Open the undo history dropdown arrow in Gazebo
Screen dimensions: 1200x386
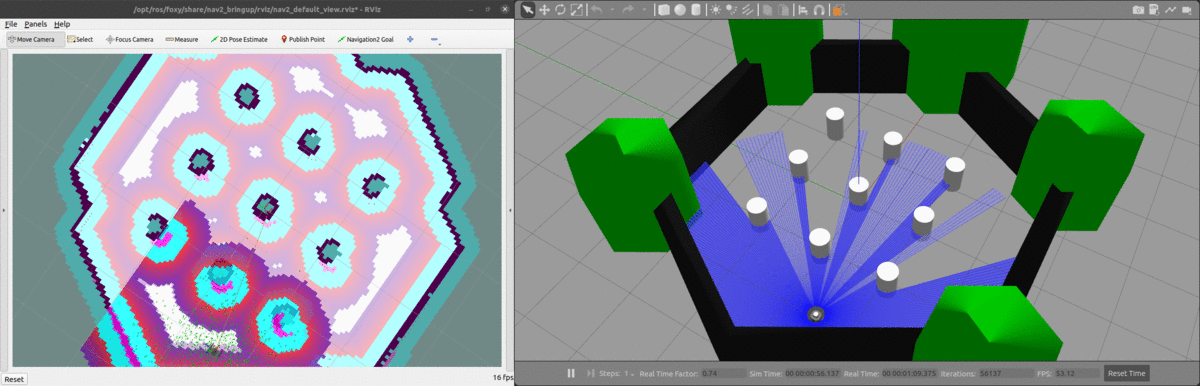[x=612, y=10]
